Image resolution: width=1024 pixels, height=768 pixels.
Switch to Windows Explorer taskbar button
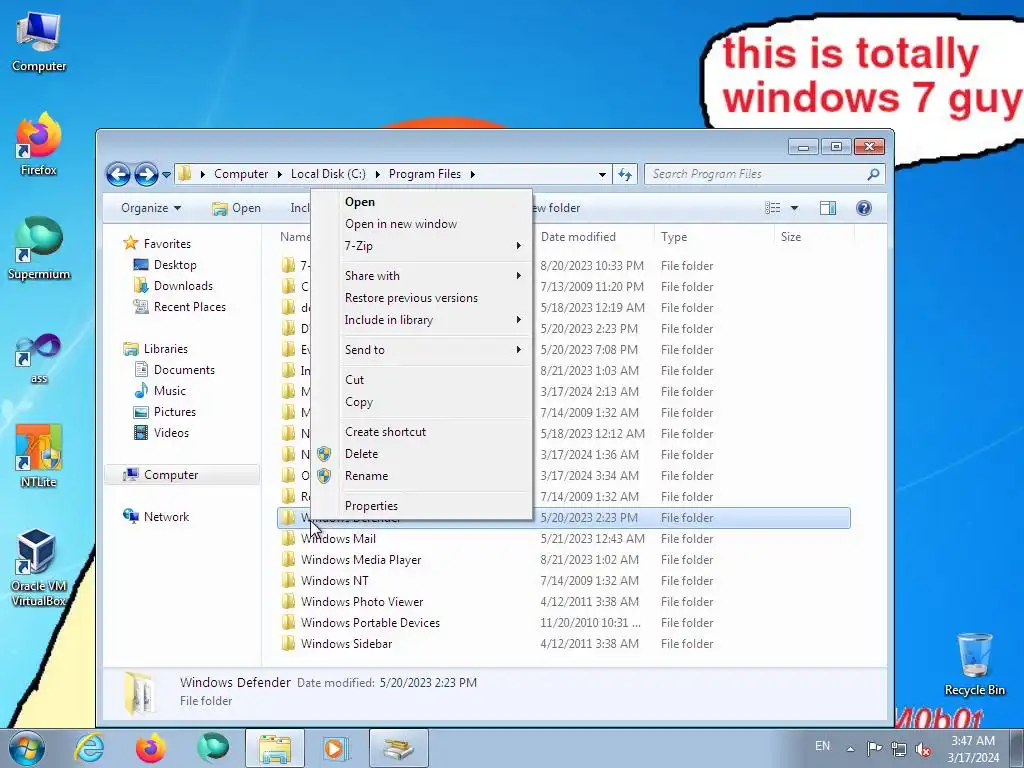(x=275, y=748)
